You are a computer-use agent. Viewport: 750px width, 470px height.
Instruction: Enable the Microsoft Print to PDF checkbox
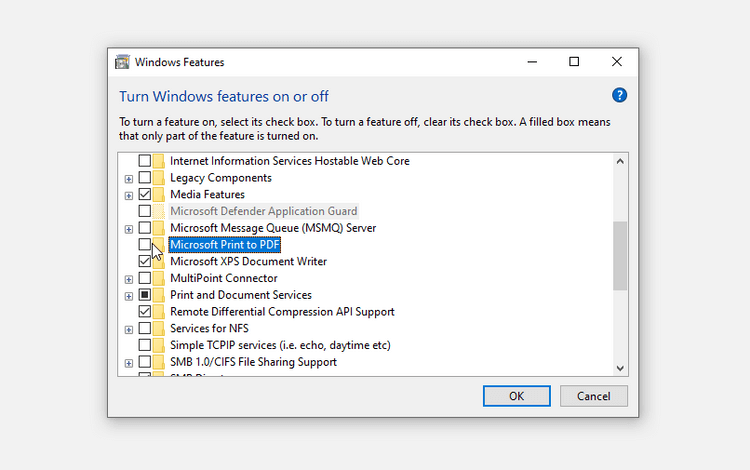click(x=145, y=245)
